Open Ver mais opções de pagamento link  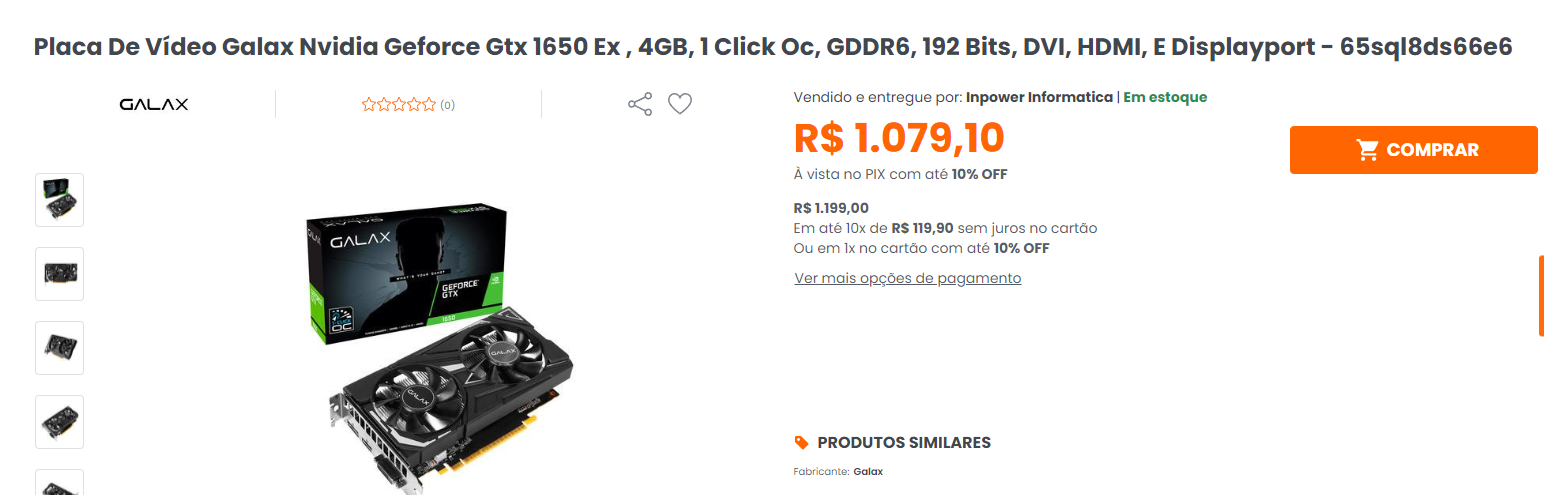[x=908, y=278]
